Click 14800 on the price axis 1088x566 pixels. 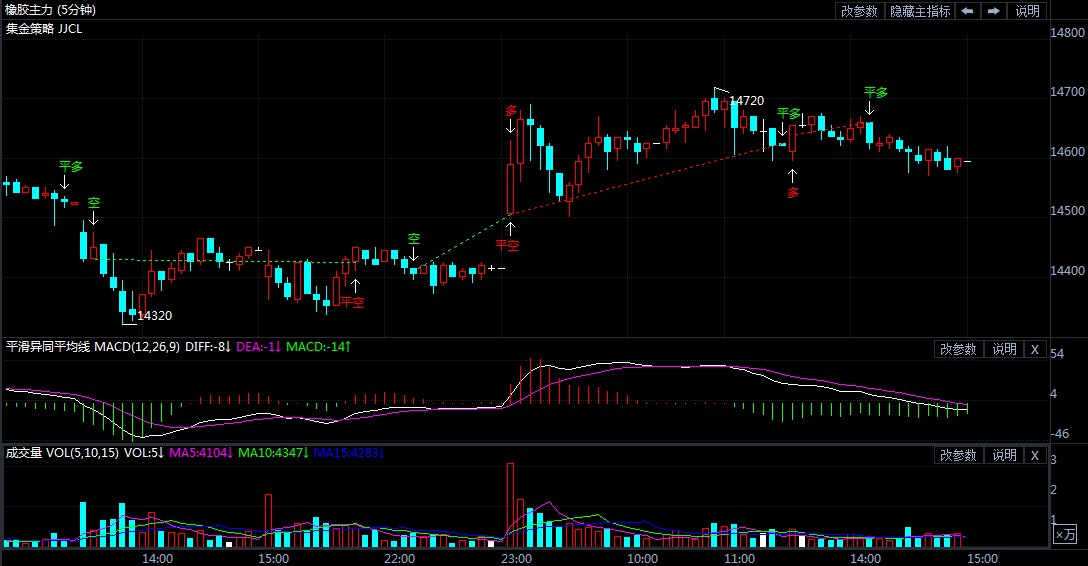tap(1067, 33)
